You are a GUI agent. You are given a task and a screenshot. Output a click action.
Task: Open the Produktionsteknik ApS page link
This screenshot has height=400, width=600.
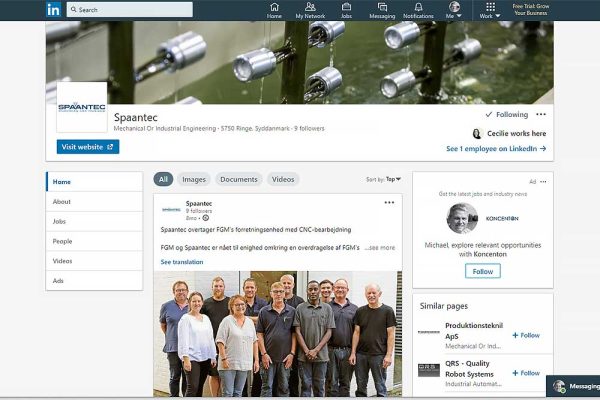click(474, 331)
